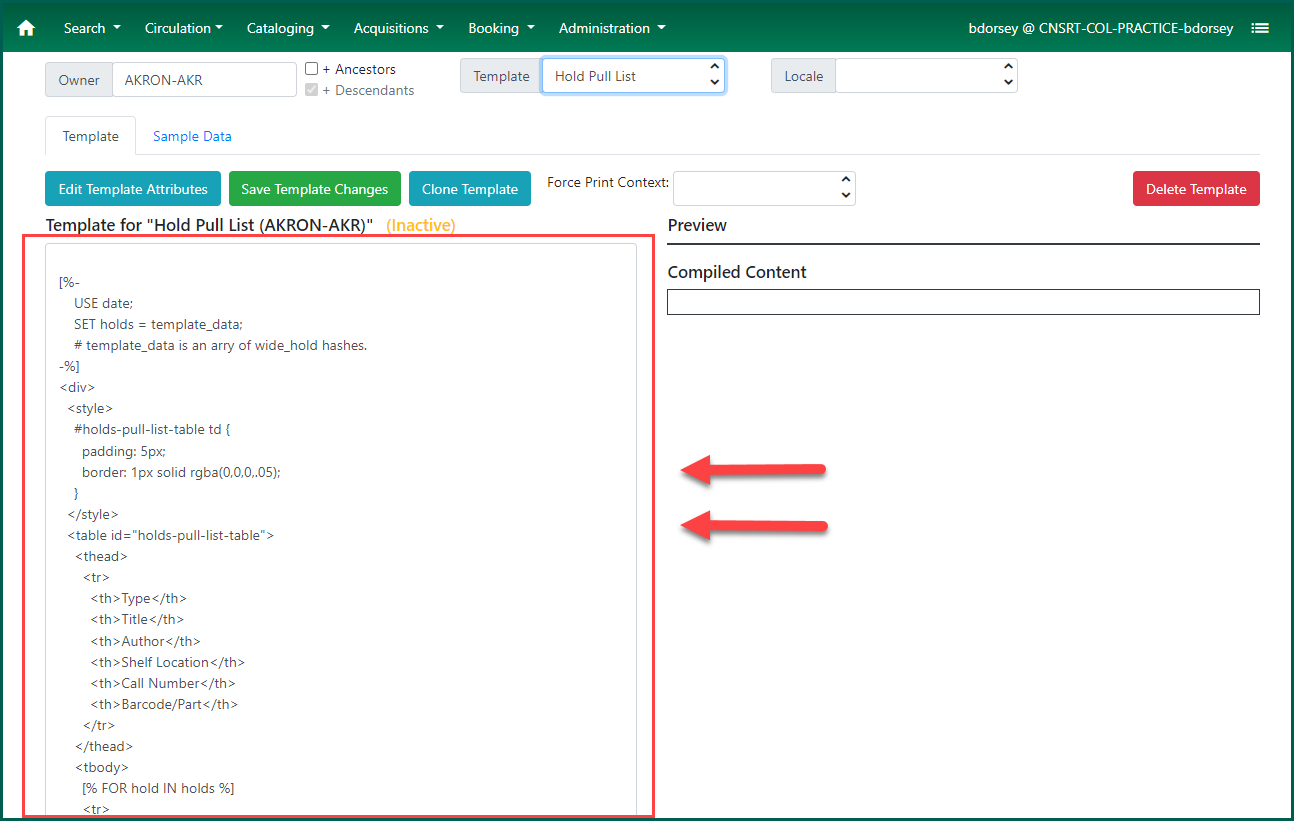Click the '<th>Barcode/Part</th>' line
Viewport: 1294px width, 821px height.
click(x=164, y=704)
